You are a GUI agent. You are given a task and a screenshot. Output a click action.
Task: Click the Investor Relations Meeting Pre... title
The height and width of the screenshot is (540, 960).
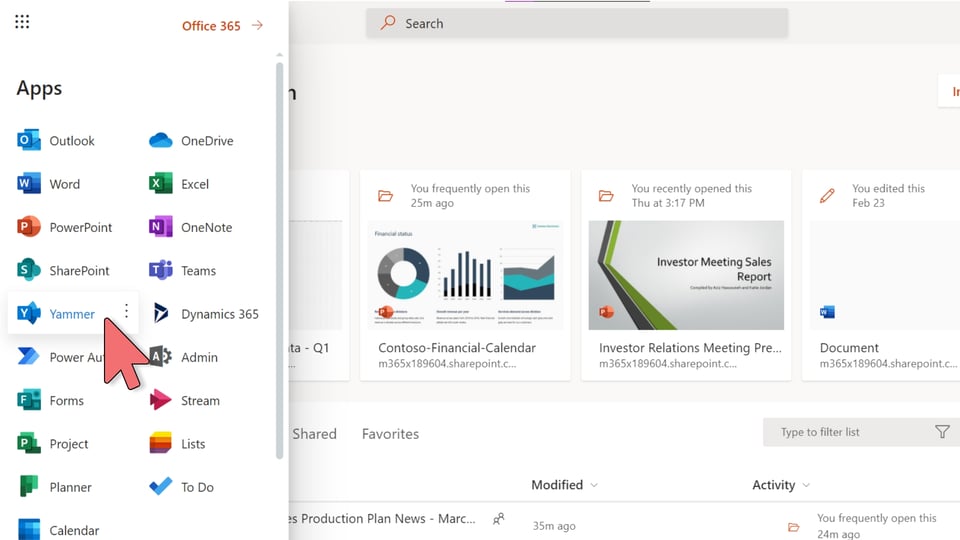tap(690, 348)
